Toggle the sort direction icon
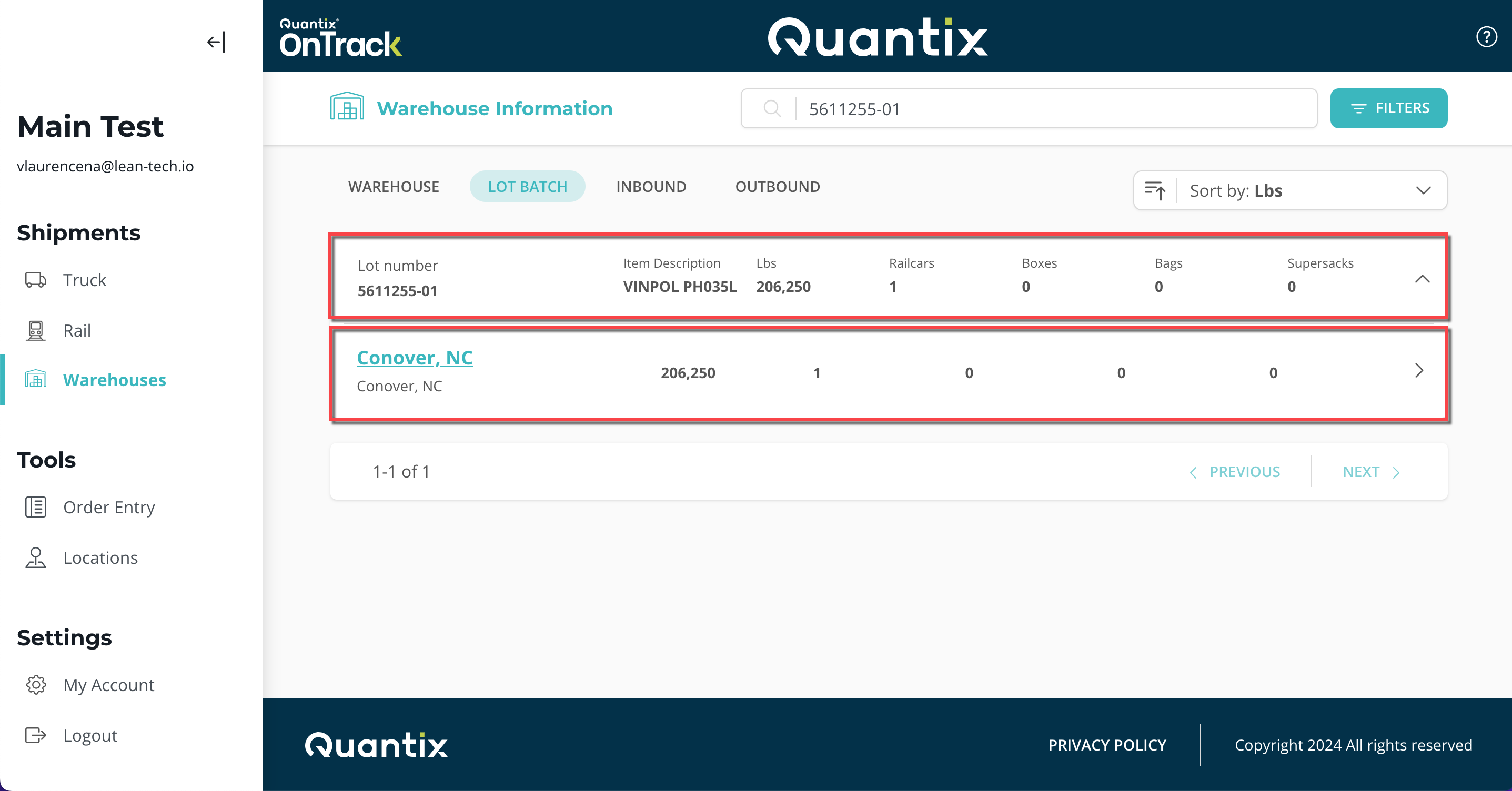 (x=1155, y=191)
